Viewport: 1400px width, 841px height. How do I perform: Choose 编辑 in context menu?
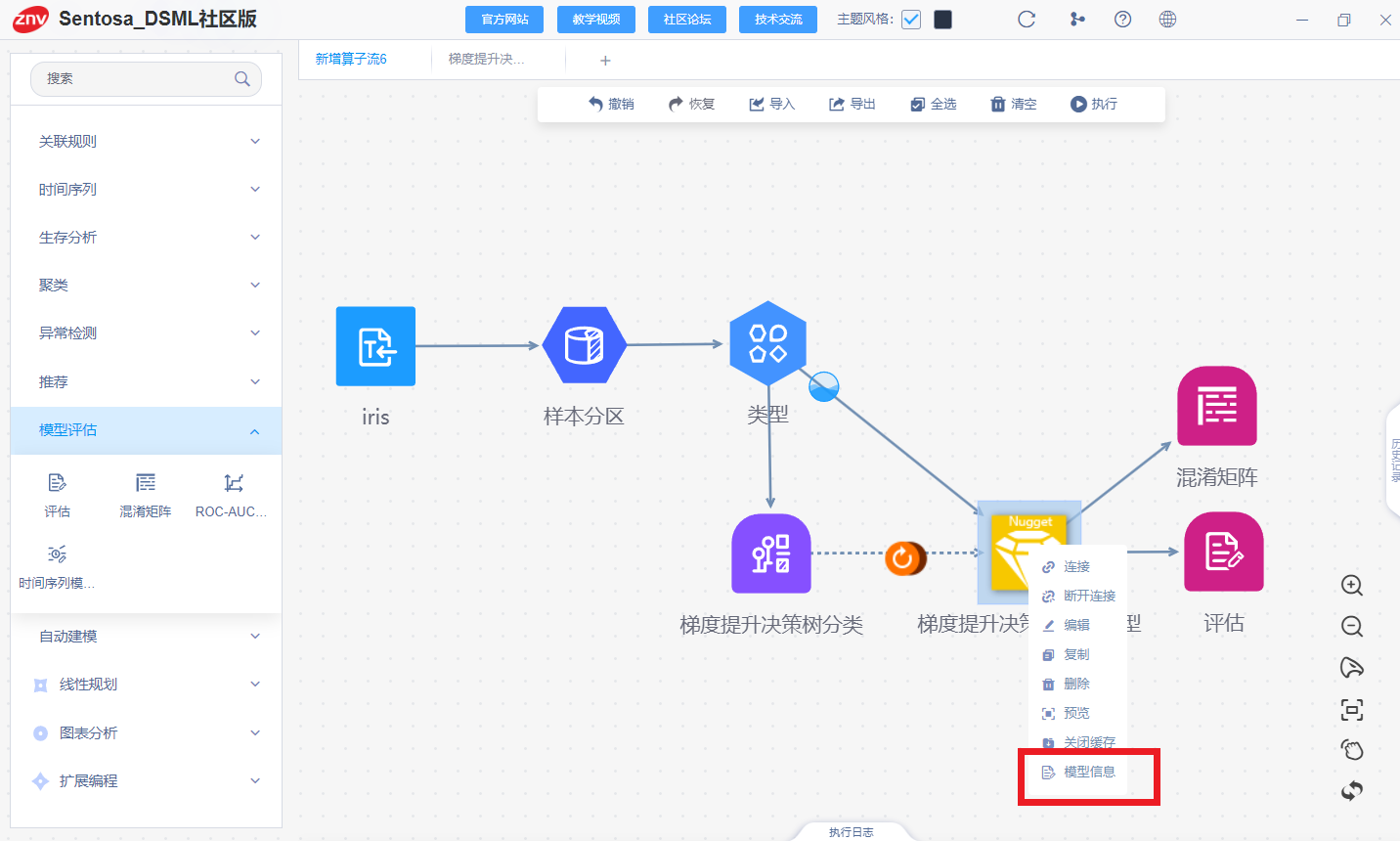click(x=1077, y=625)
